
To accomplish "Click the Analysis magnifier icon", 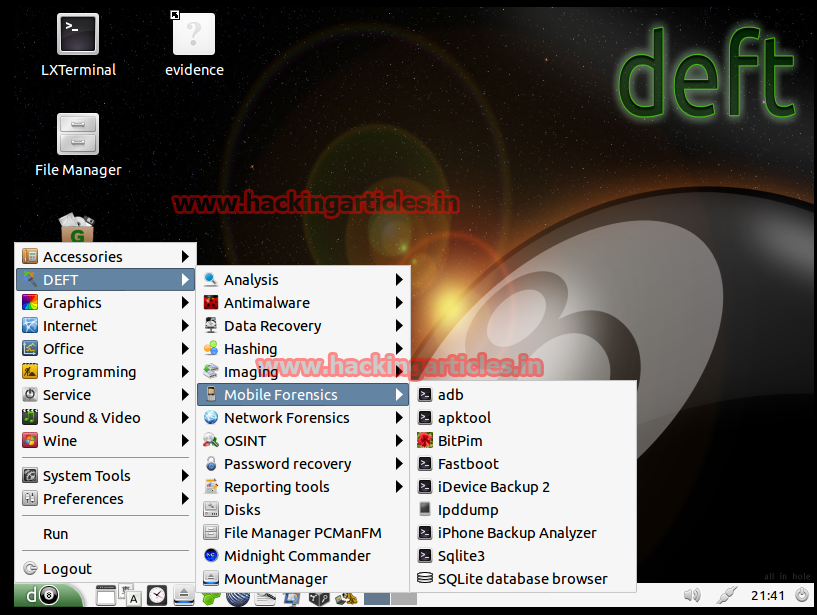I will [211, 279].
